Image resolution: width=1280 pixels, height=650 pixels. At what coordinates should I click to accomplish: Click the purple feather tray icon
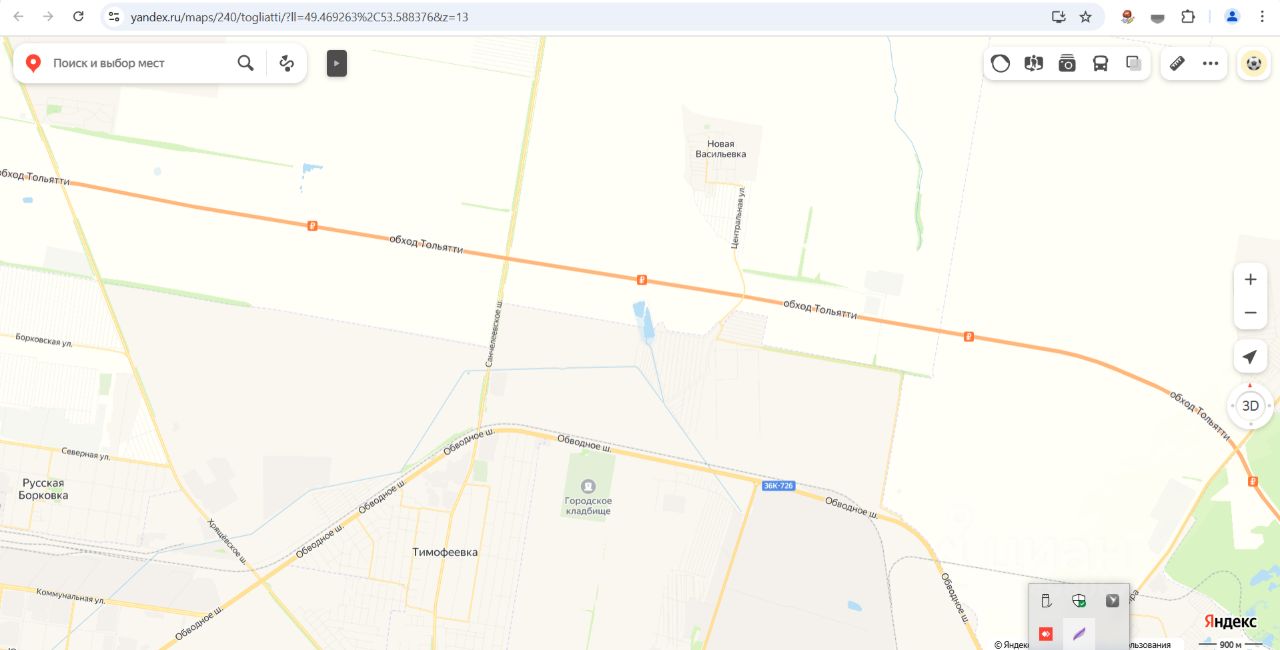point(1079,634)
